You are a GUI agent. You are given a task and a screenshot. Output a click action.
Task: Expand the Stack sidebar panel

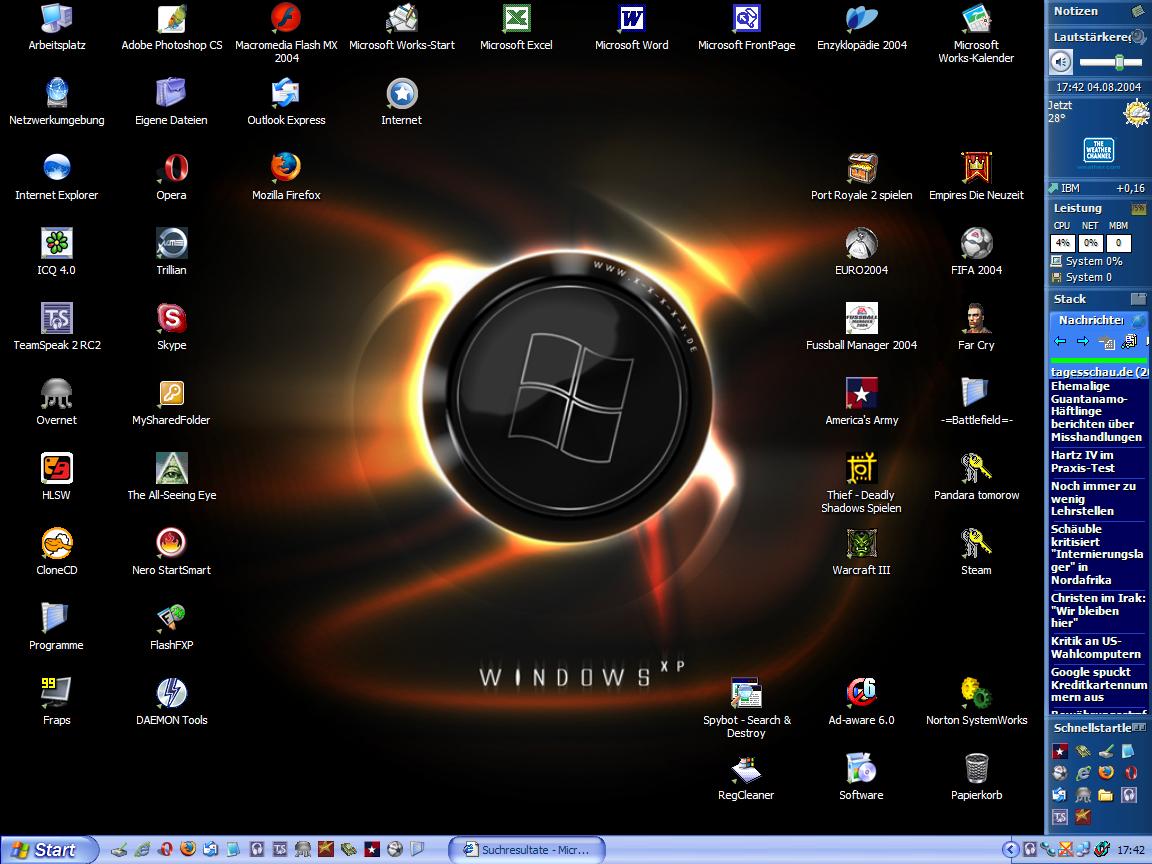[x=1098, y=299]
